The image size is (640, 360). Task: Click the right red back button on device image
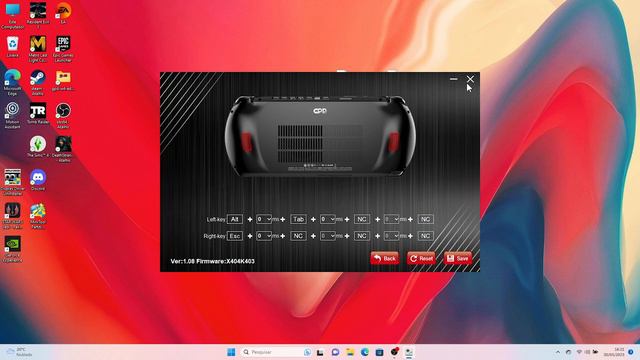[x=393, y=142]
